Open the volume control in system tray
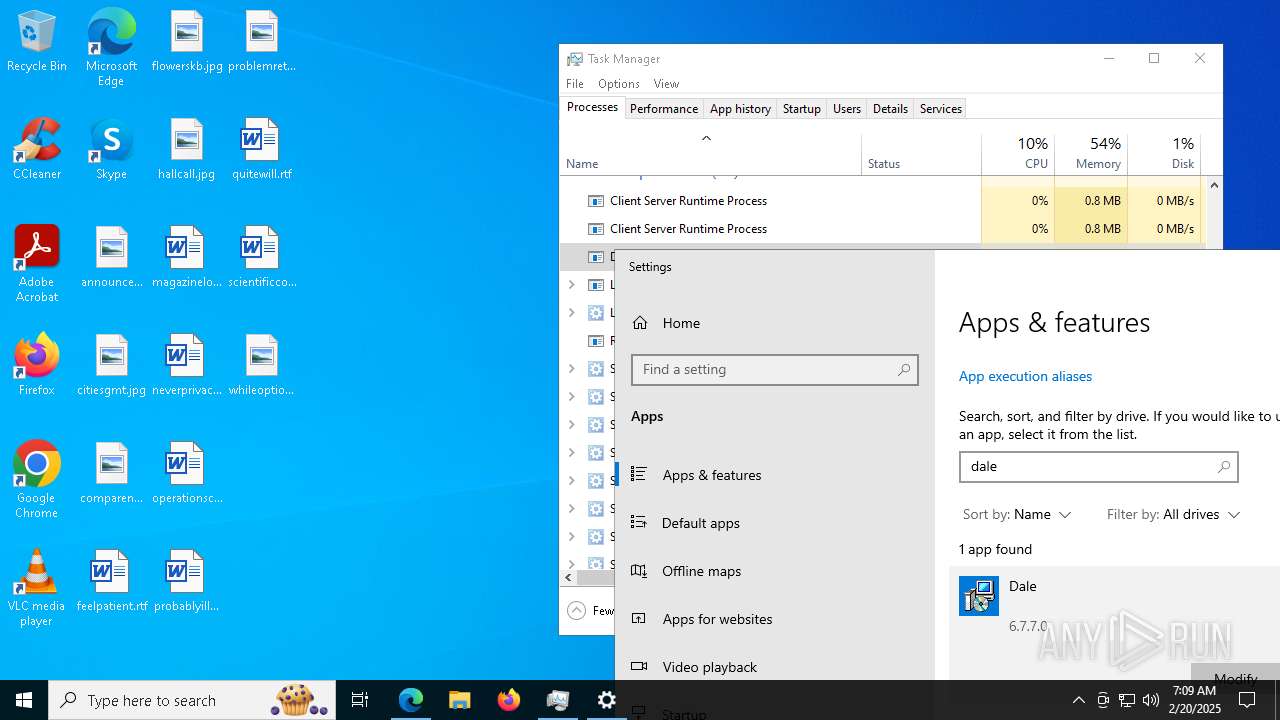 (1151, 700)
